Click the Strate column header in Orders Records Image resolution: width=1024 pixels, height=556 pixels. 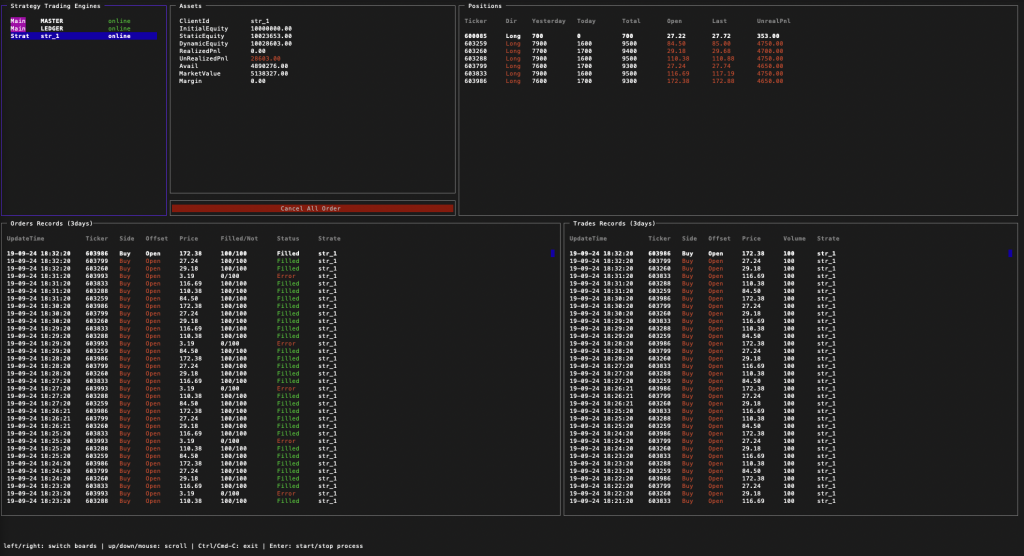coord(329,238)
